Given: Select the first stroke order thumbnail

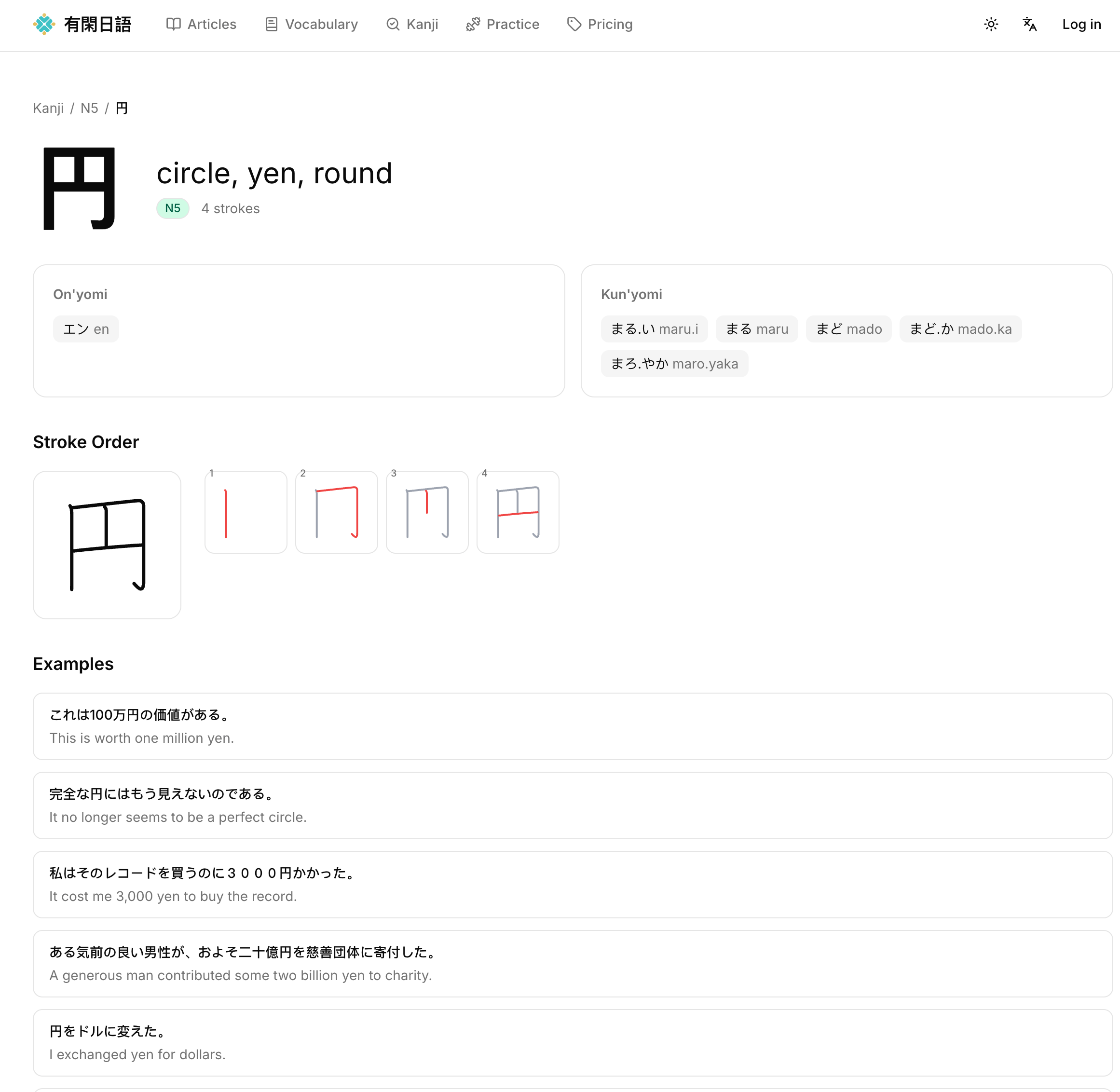Looking at the screenshot, I should click(x=246, y=512).
